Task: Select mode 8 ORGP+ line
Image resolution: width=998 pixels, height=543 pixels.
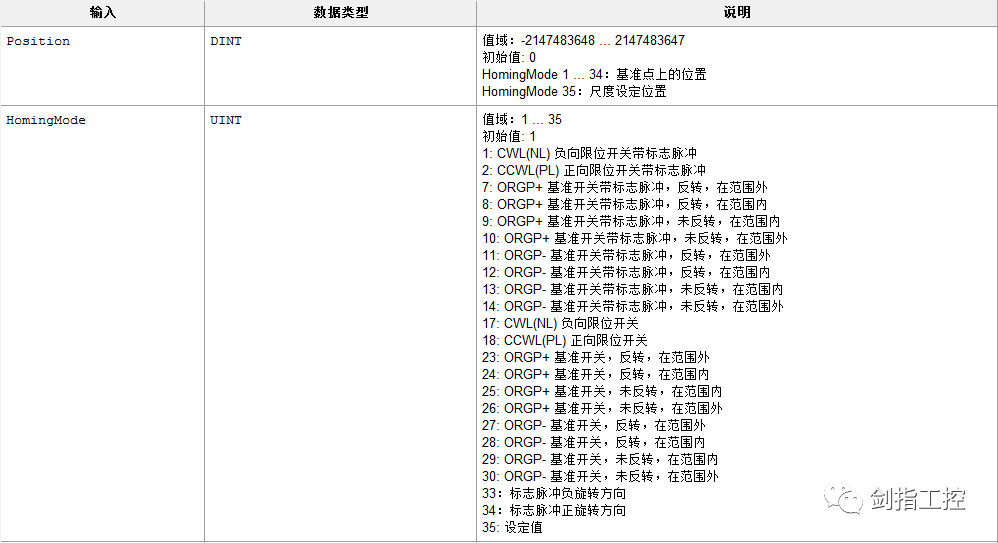Action: (624, 204)
